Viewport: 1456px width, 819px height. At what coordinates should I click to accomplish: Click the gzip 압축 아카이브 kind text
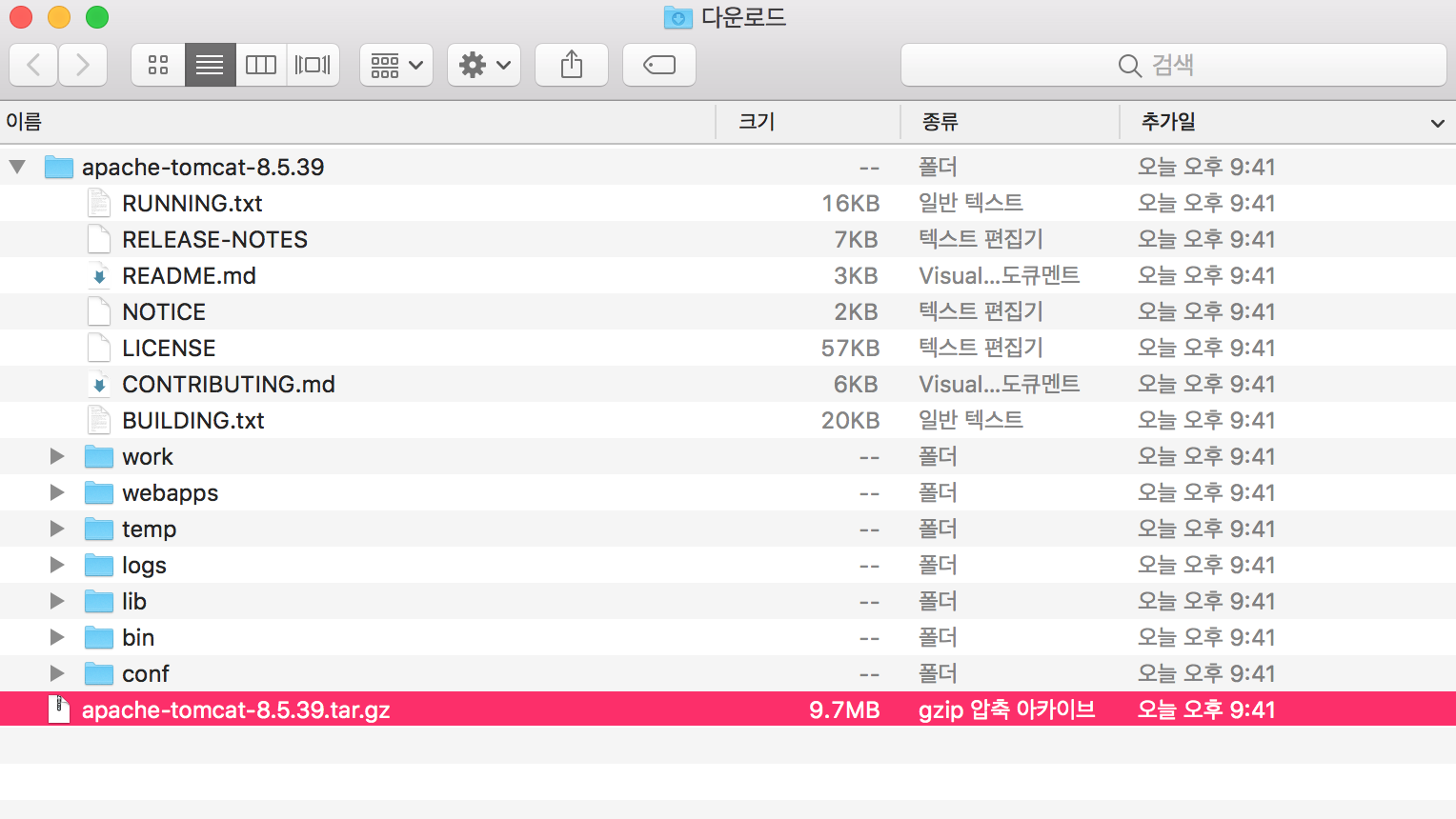[1007, 709]
